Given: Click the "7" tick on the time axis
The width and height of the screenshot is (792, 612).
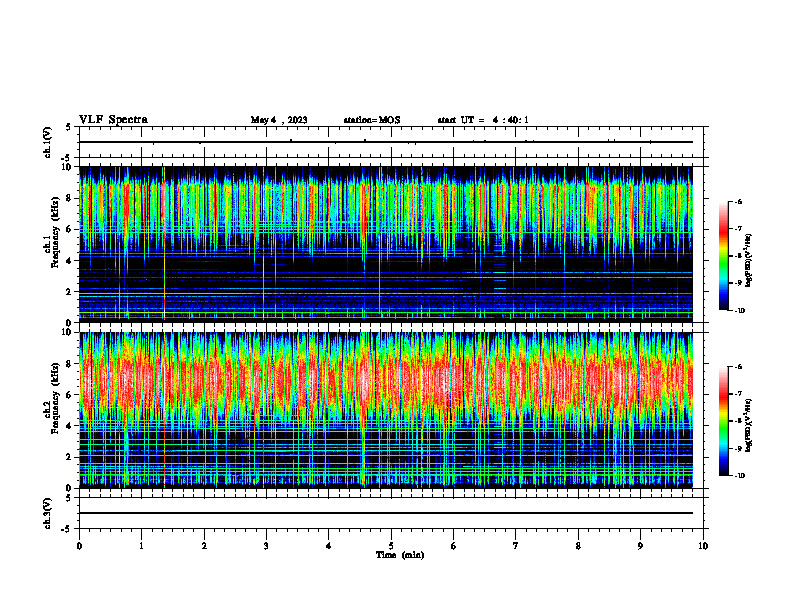Looking at the screenshot, I should coord(516,546).
